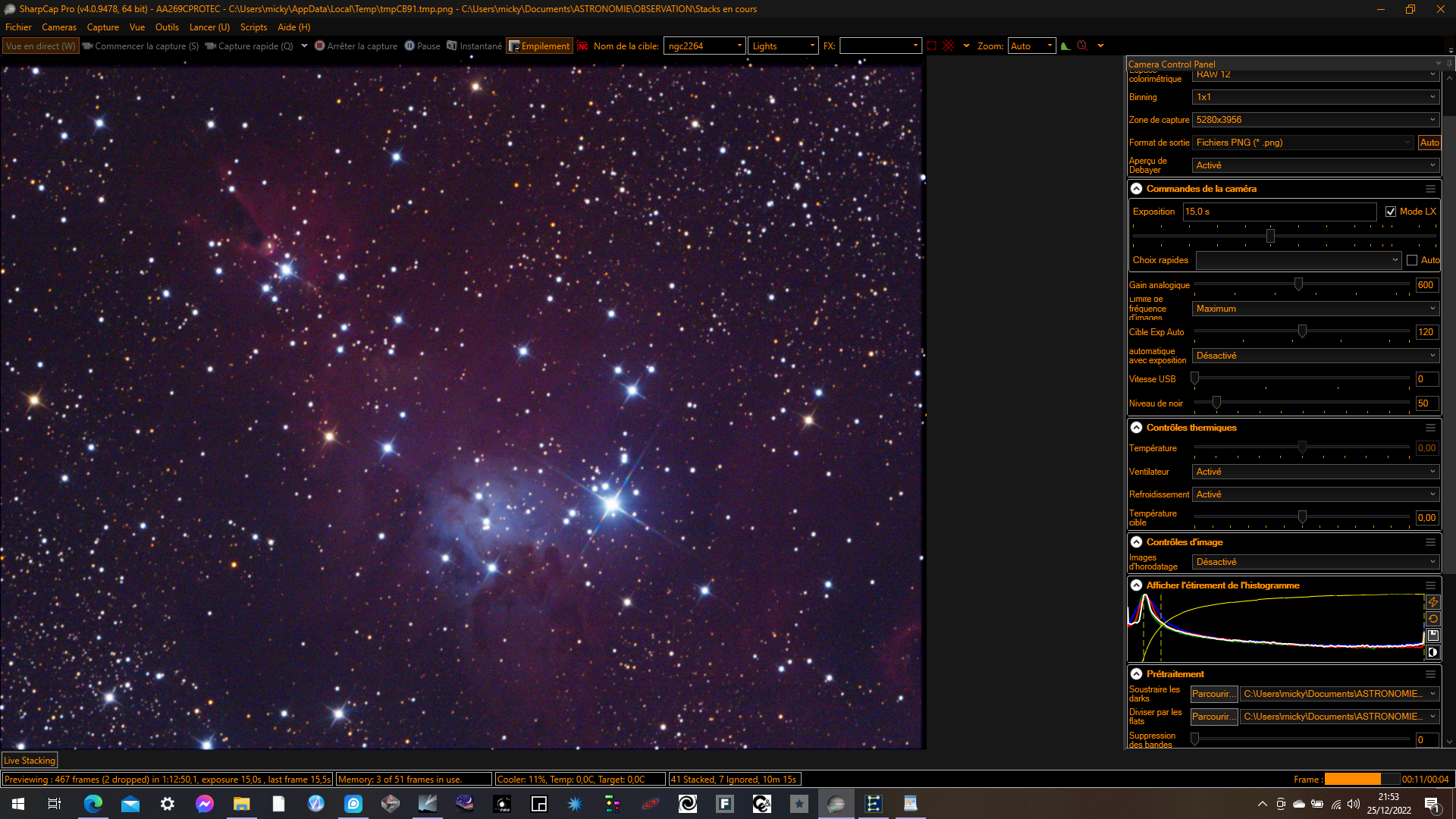This screenshot has width=1456, height=819.
Task: Click Arrêter la capture stop button
Action: pos(356,46)
